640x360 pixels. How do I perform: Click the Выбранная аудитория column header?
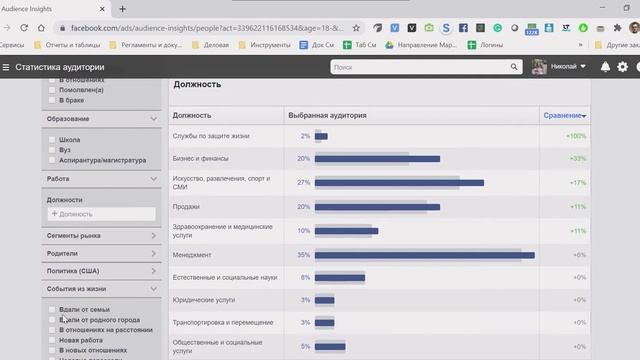327,116
